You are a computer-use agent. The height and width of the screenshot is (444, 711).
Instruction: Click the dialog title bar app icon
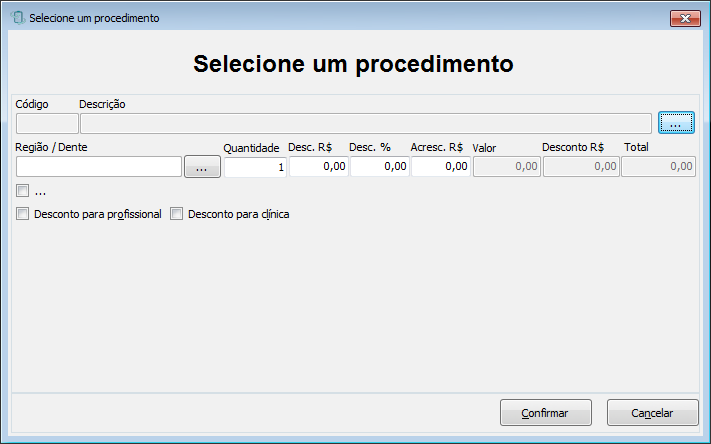click(x=17, y=18)
